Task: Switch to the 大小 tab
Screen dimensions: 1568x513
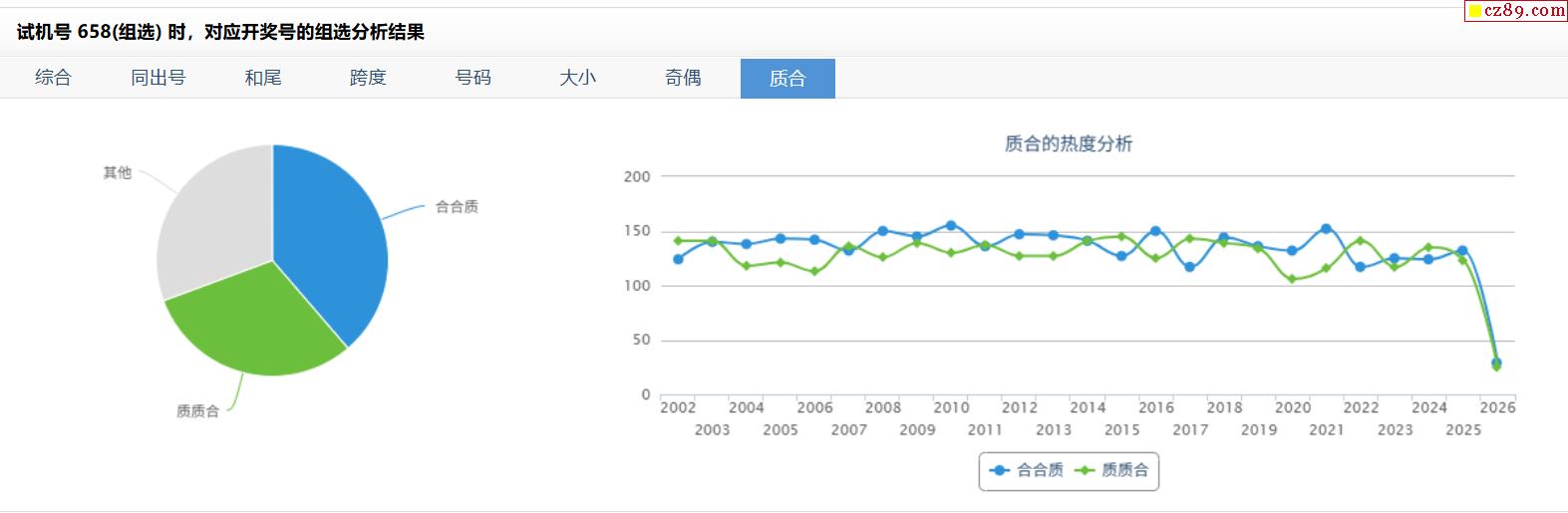Action: (x=577, y=78)
